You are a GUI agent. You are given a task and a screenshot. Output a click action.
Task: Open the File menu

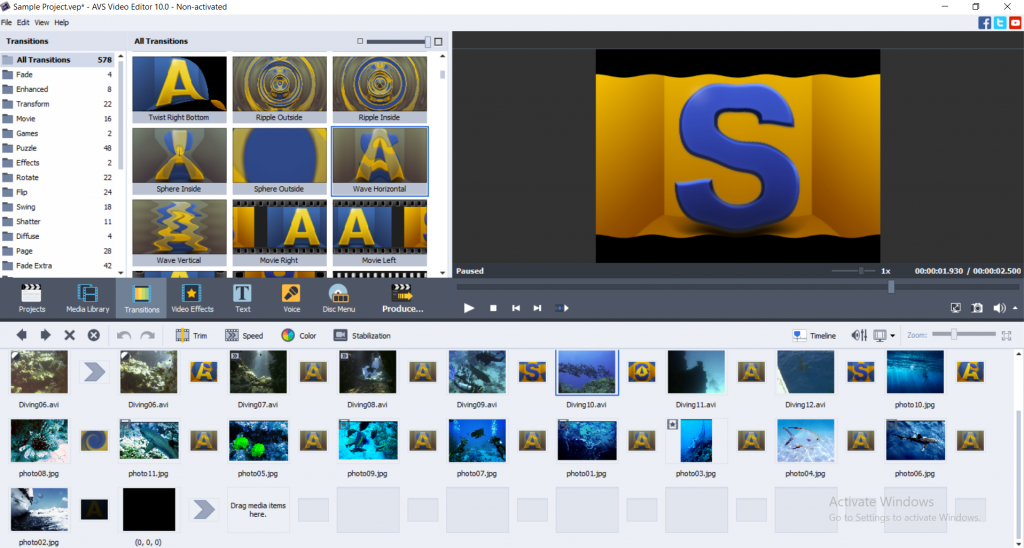coord(6,22)
